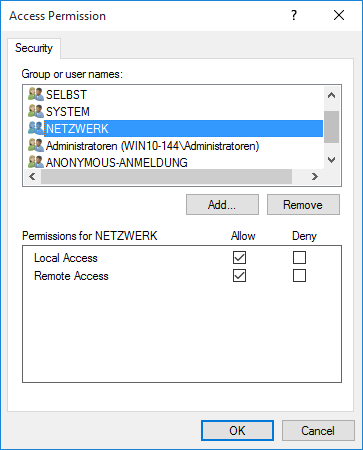Click the NETZWERK group icon
363x450 pixels.
pos(36,128)
